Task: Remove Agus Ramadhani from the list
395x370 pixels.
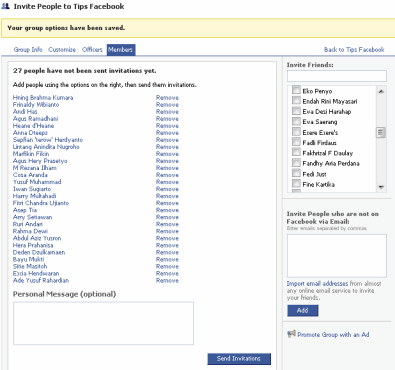Action: 167,119
